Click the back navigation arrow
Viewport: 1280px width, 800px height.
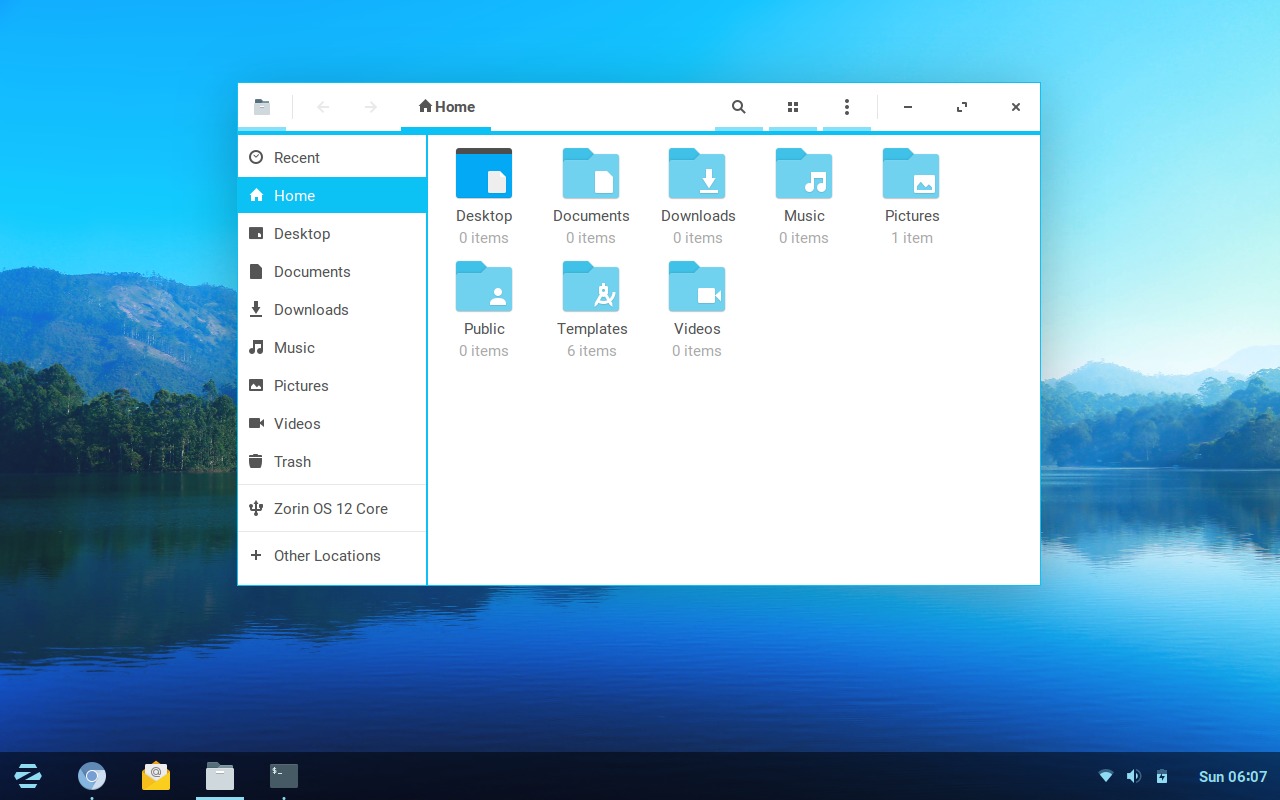[322, 107]
